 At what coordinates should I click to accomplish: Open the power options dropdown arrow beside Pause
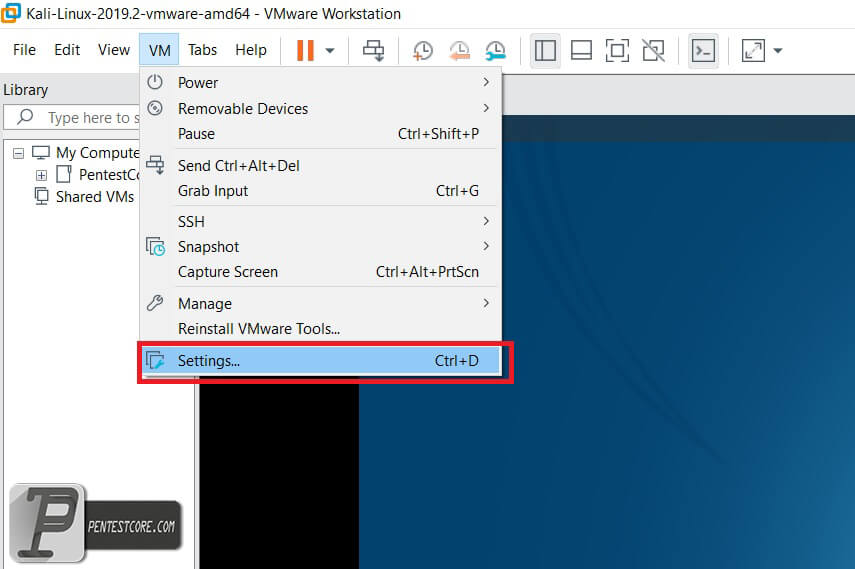[330, 51]
